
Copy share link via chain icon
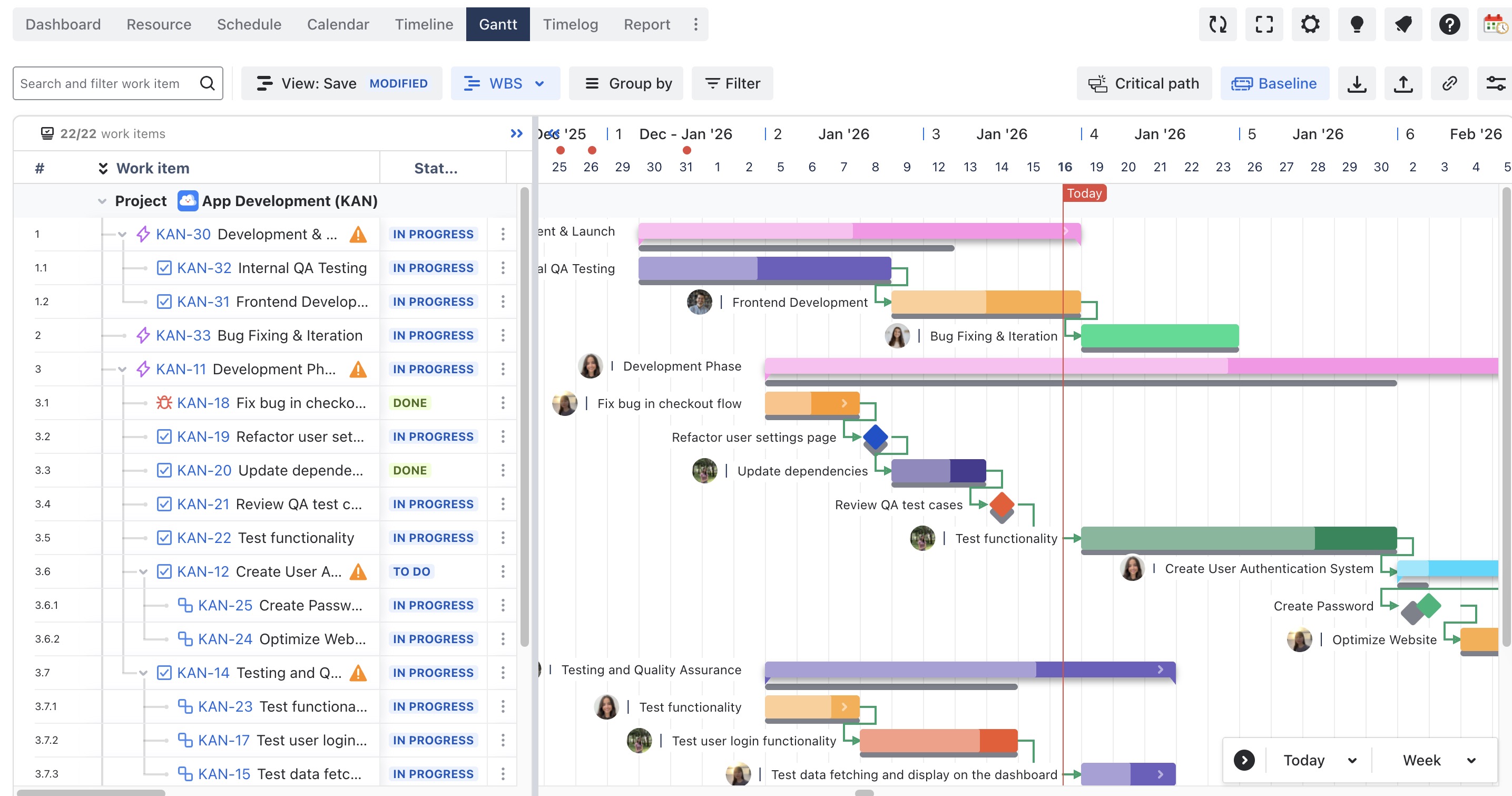(1449, 83)
